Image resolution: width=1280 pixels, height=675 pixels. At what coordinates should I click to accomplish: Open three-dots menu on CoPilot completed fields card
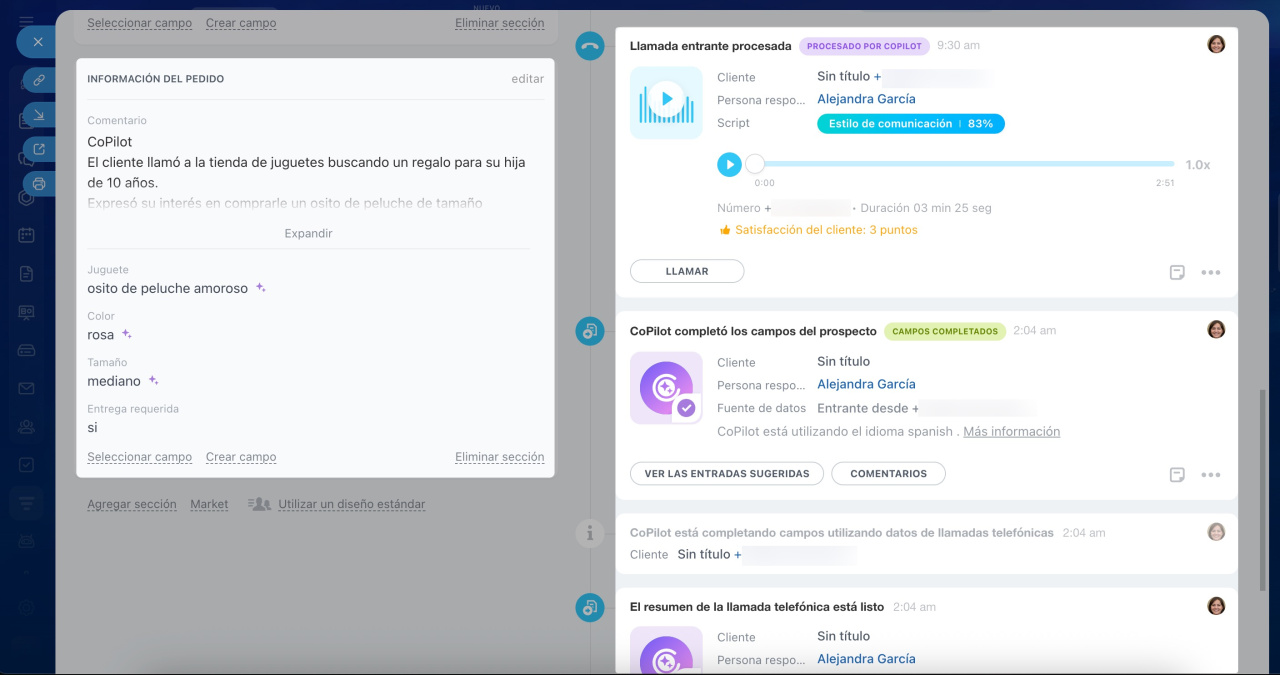1210,475
